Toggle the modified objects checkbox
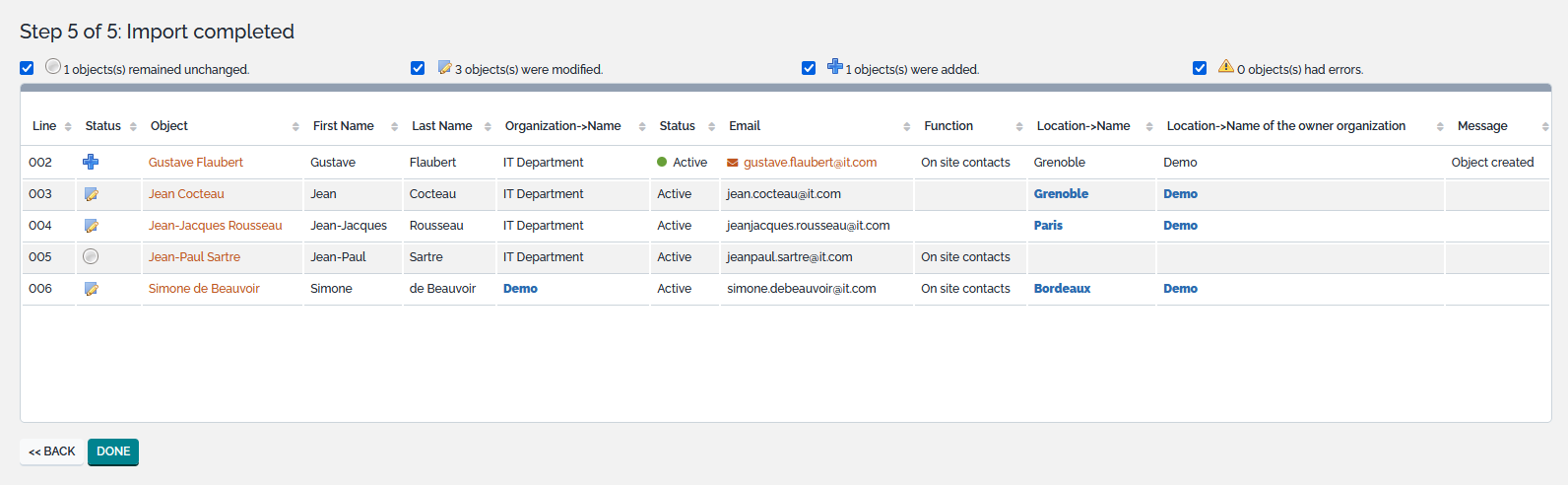This screenshot has width=1568, height=485. pos(418,68)
